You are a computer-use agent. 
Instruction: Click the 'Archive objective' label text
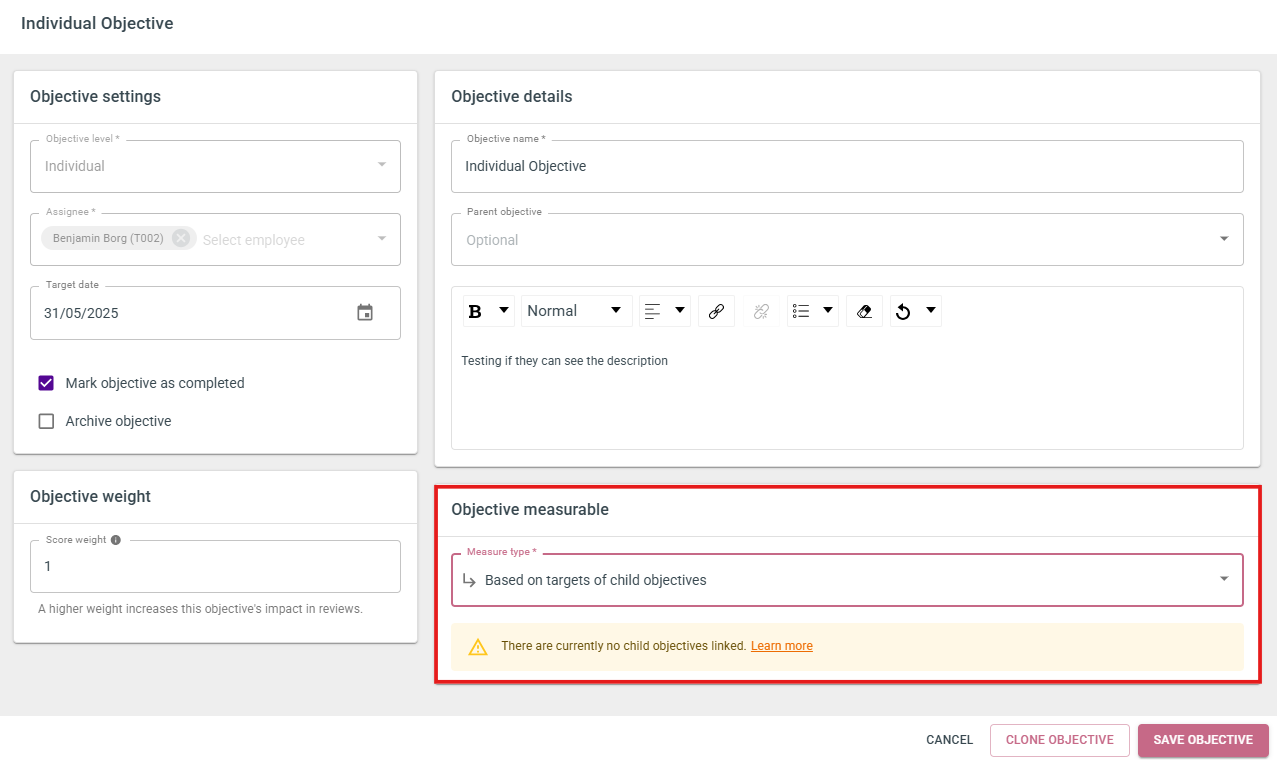pyautogui.click(x=118, y=421)
